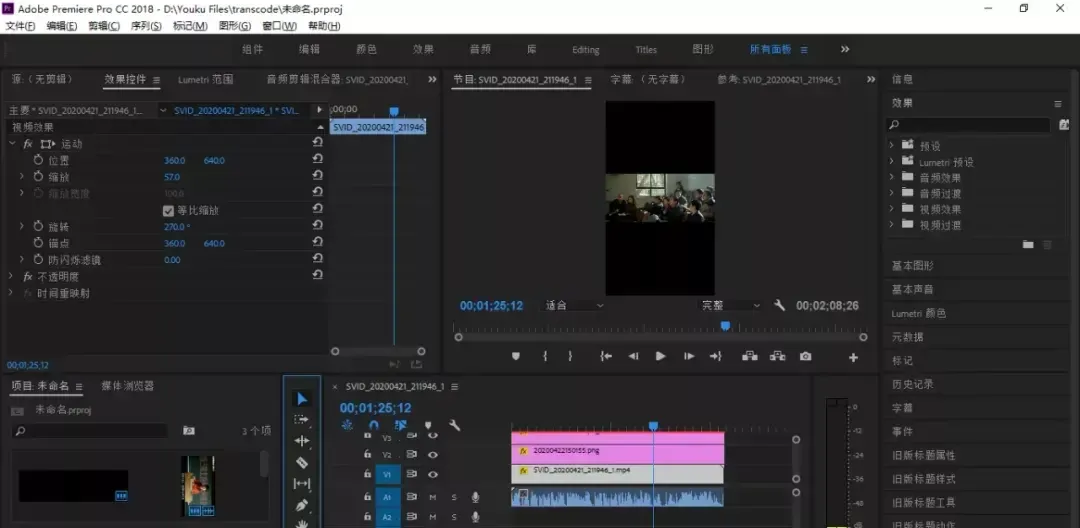Toggle animation stopwatch for 位置
1080x528 pixels.
pyautogui.click(x=38, y=160)
